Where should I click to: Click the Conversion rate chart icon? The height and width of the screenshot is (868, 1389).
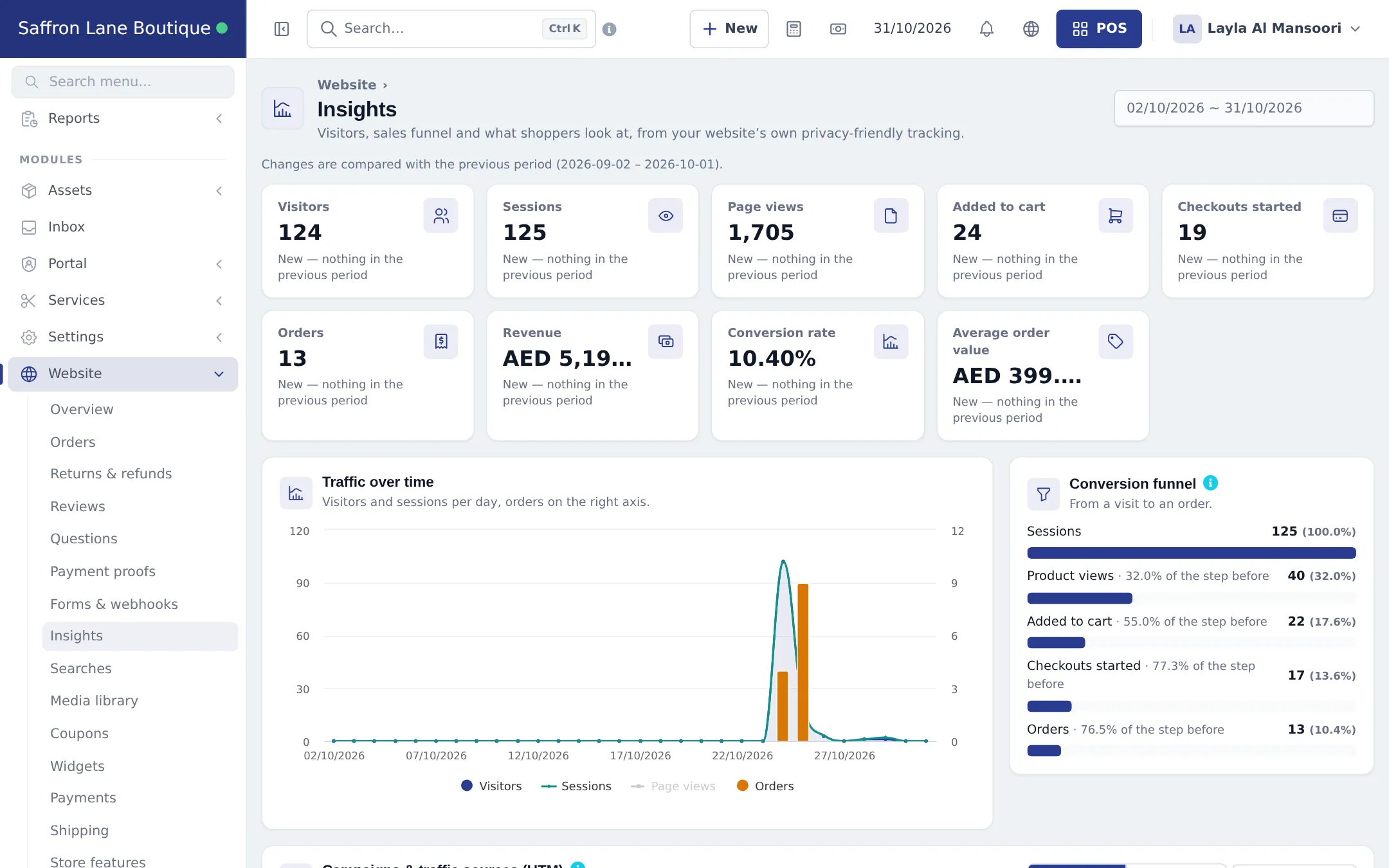coord(891,341)
